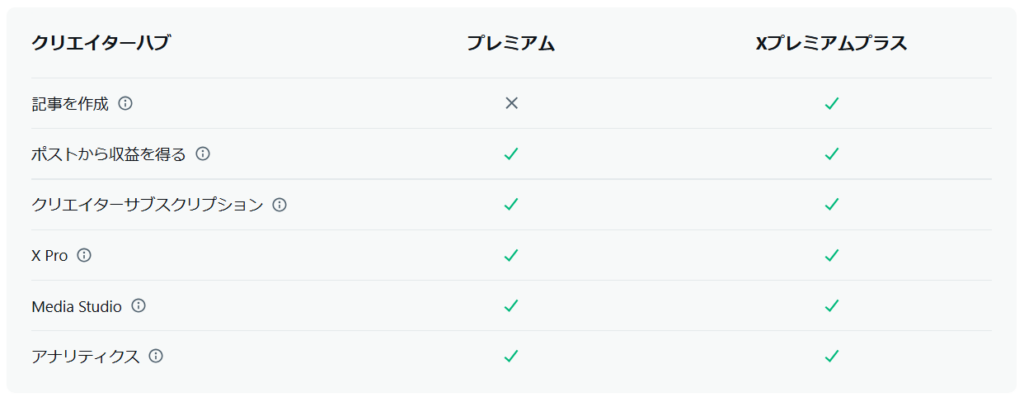Click the X Pro feature label
The width and height of the screenshot is (1024, 402).
pyautogui.click(x=50, y=256)
